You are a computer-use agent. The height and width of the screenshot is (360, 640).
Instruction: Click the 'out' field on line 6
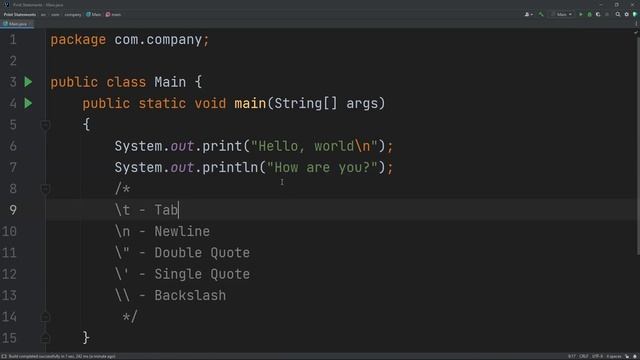pyautogui.click(x=182, y=146)
